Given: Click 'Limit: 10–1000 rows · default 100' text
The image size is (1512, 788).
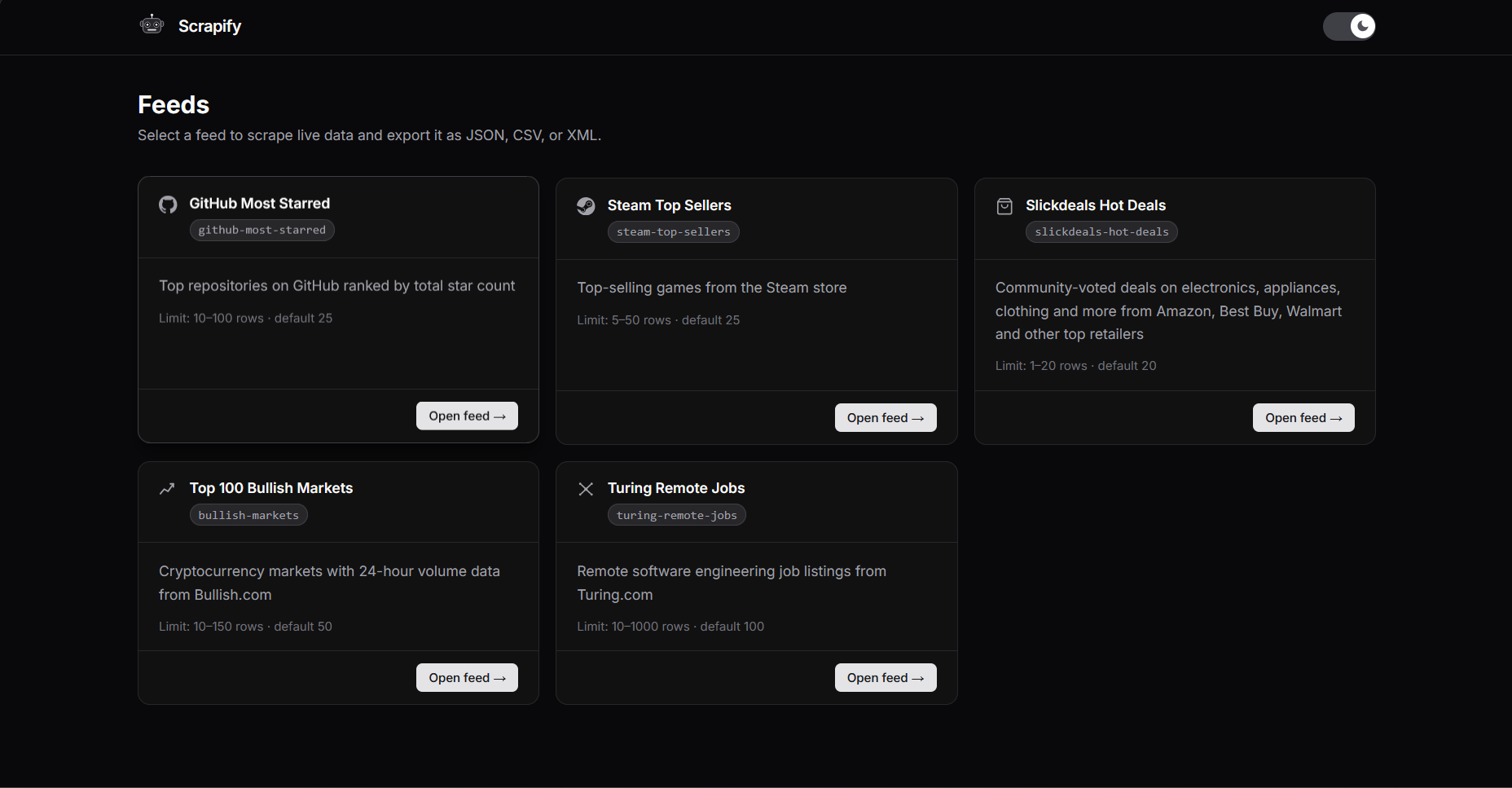Looking at the screenshot, I should coord(670,627).
